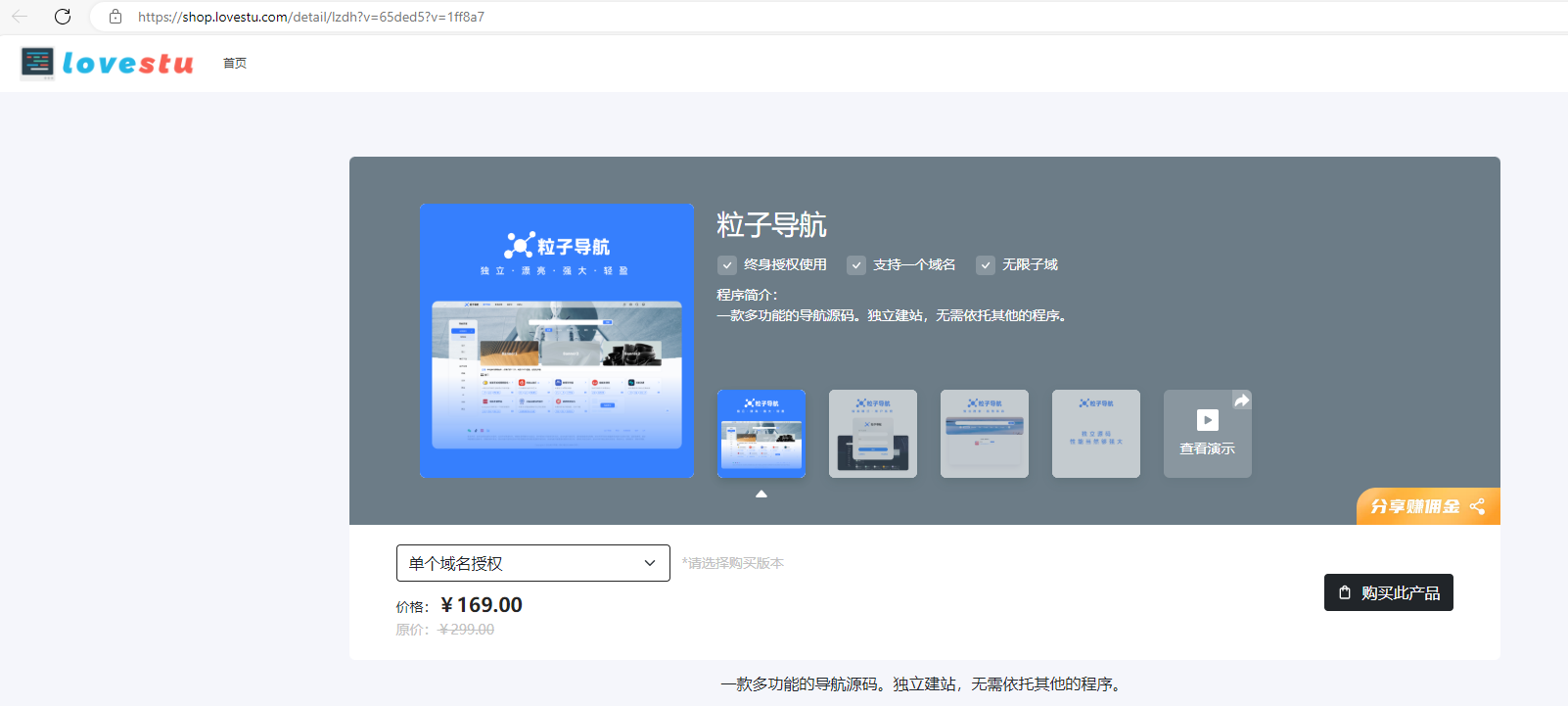Toggle the 支持一个域名 checkbox
Image resolution: width=1568 pixels, height=706 pixels.
(x=856, y=265)
